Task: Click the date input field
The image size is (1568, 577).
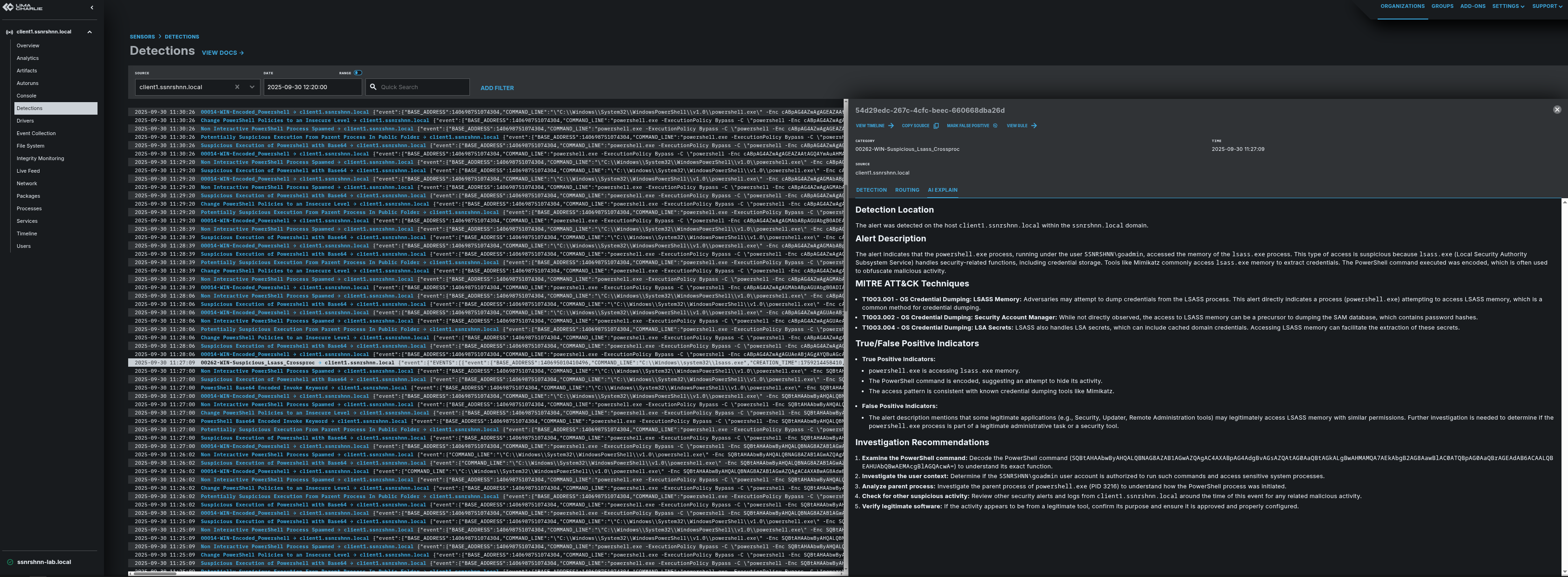Action: [x=312, y=87]
